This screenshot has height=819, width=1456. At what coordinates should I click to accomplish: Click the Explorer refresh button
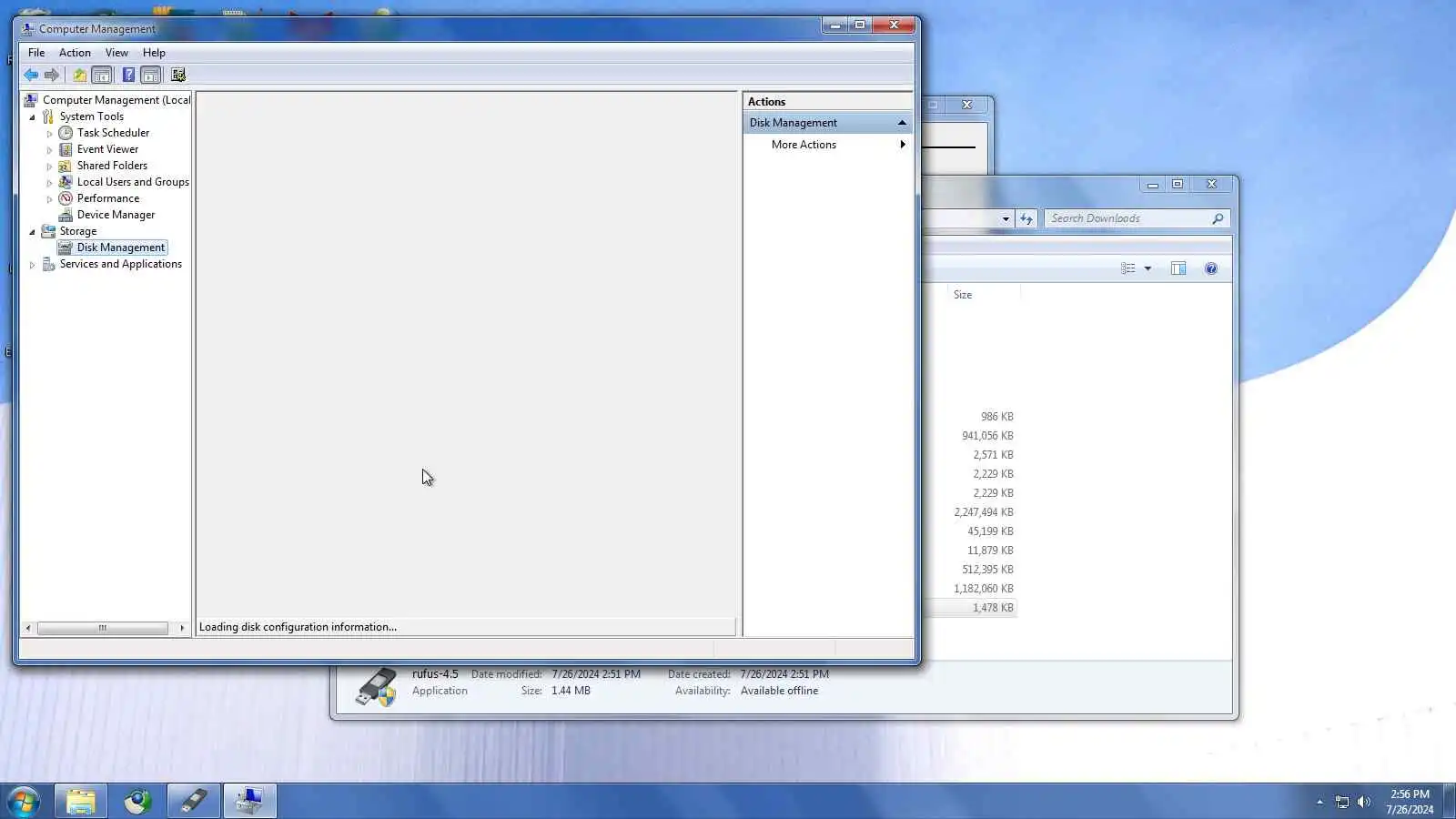click(1026, 218)
